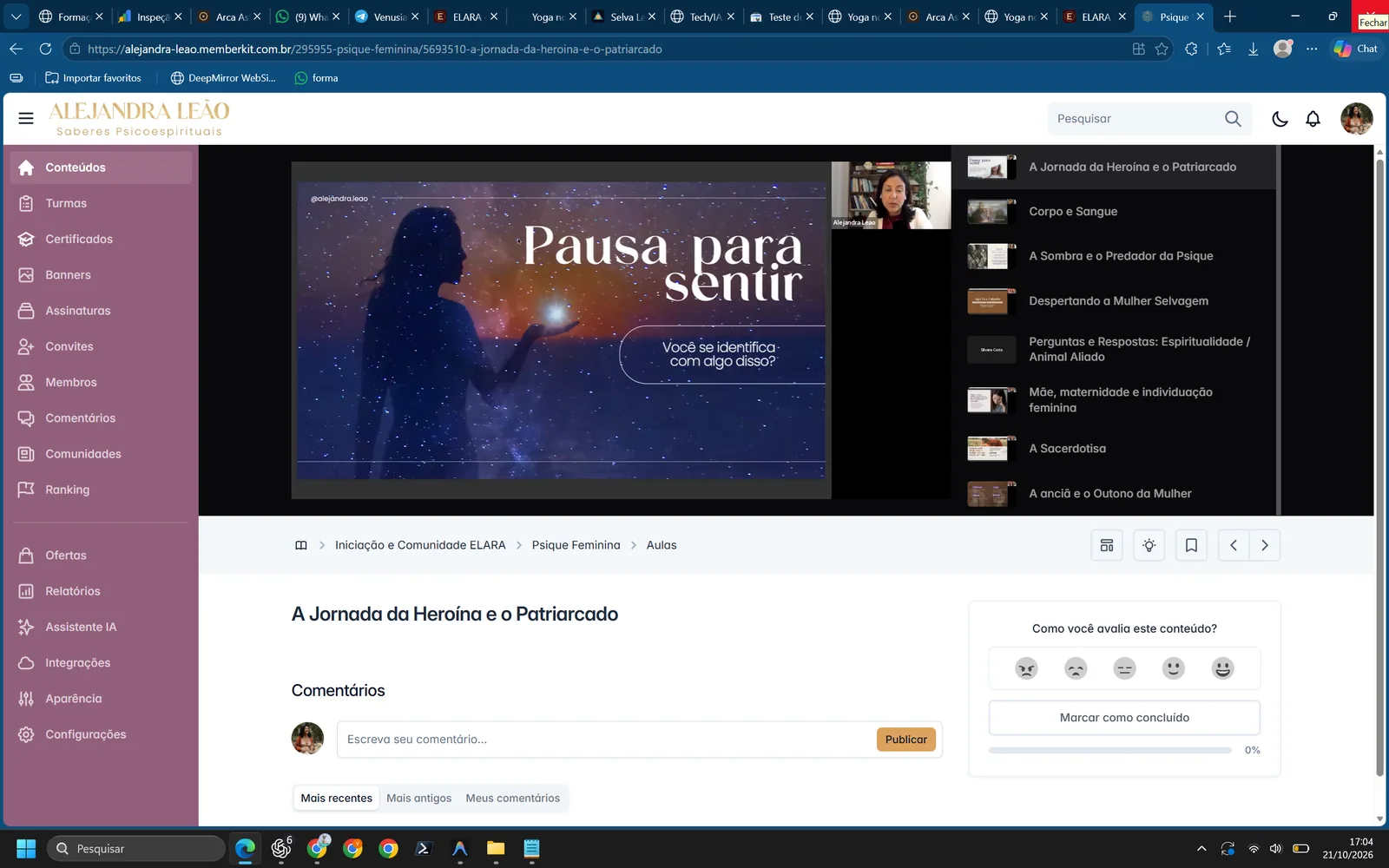Screen dimensions: 1389x868
Task: Select the Mais antigos tab
Action: tap(419, 798)
